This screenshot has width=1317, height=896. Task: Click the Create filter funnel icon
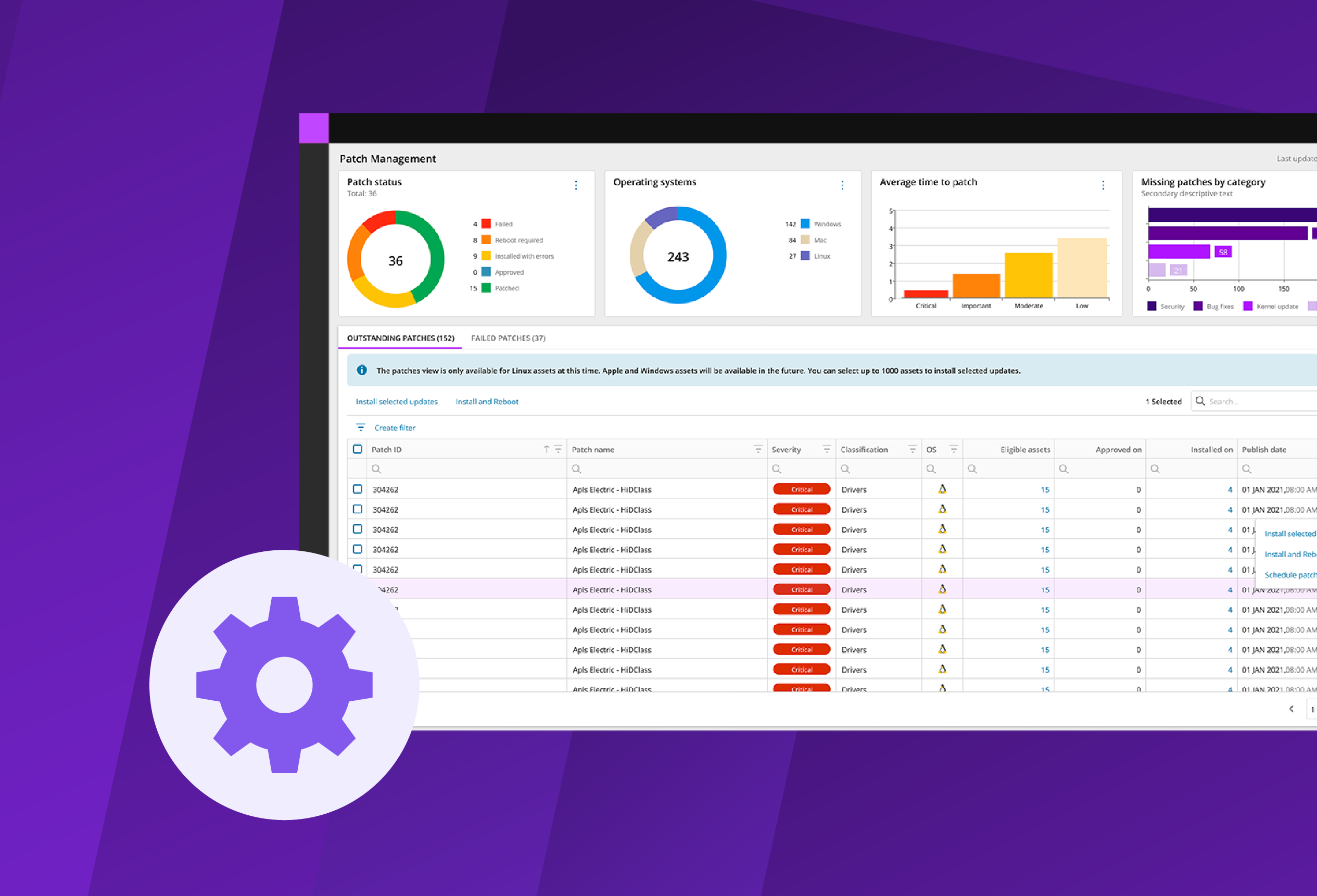360,427
